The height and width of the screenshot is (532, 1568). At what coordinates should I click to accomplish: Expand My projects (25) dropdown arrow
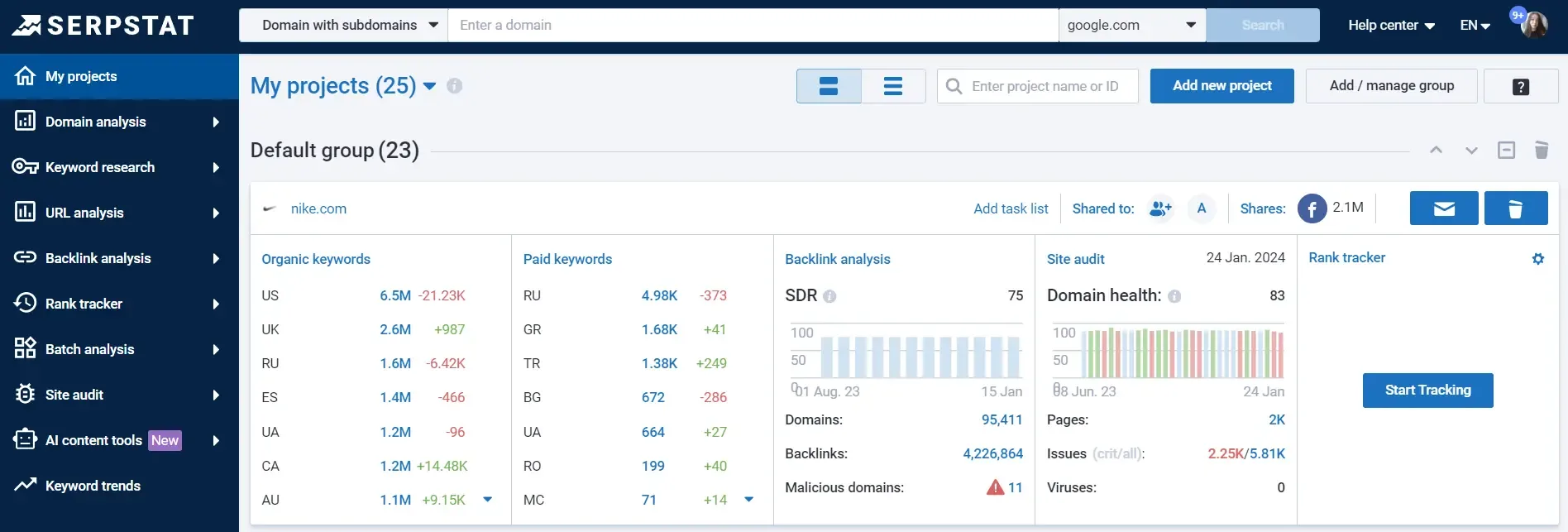[429, 86]
